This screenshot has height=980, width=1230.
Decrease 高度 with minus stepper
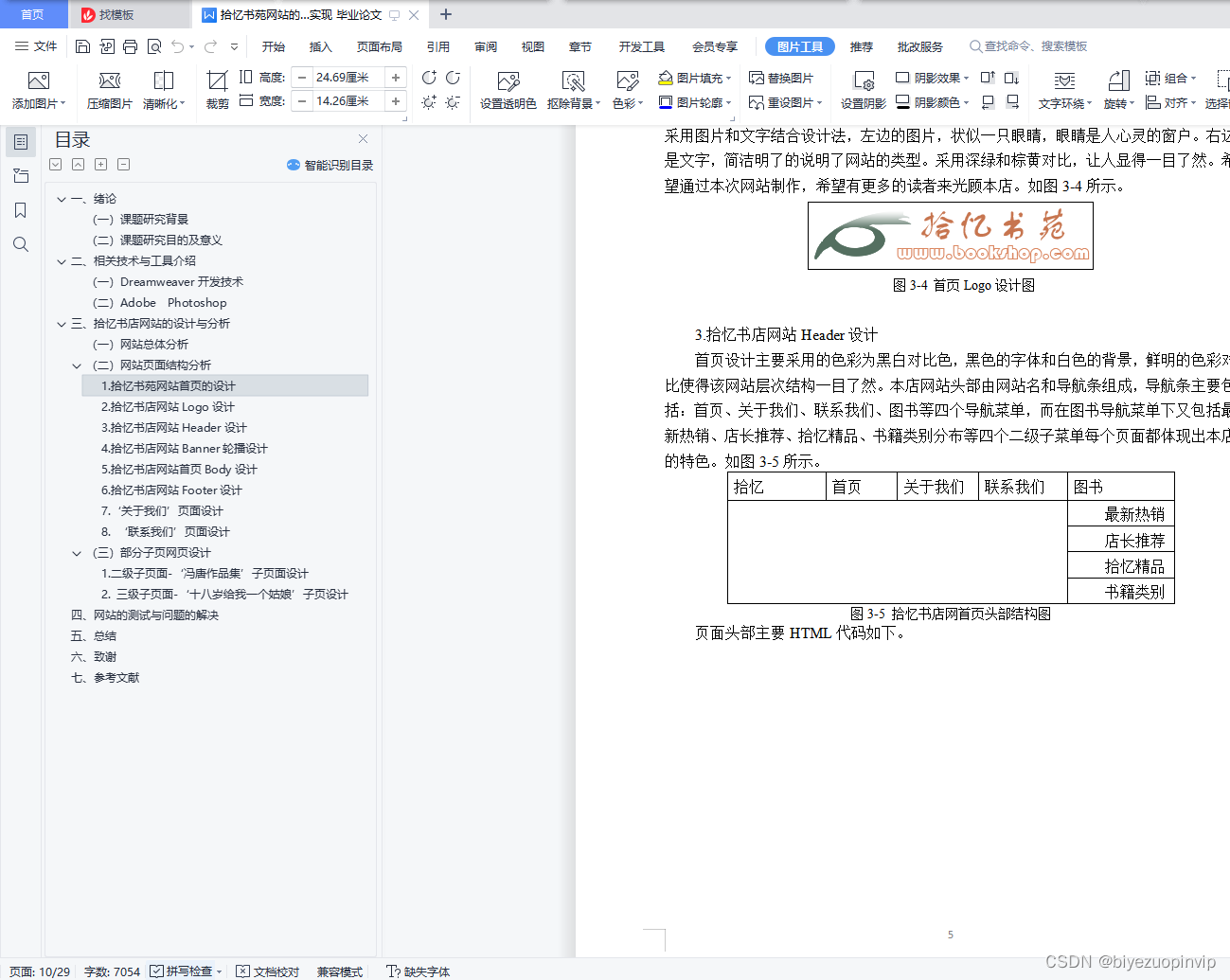[302, 78]
